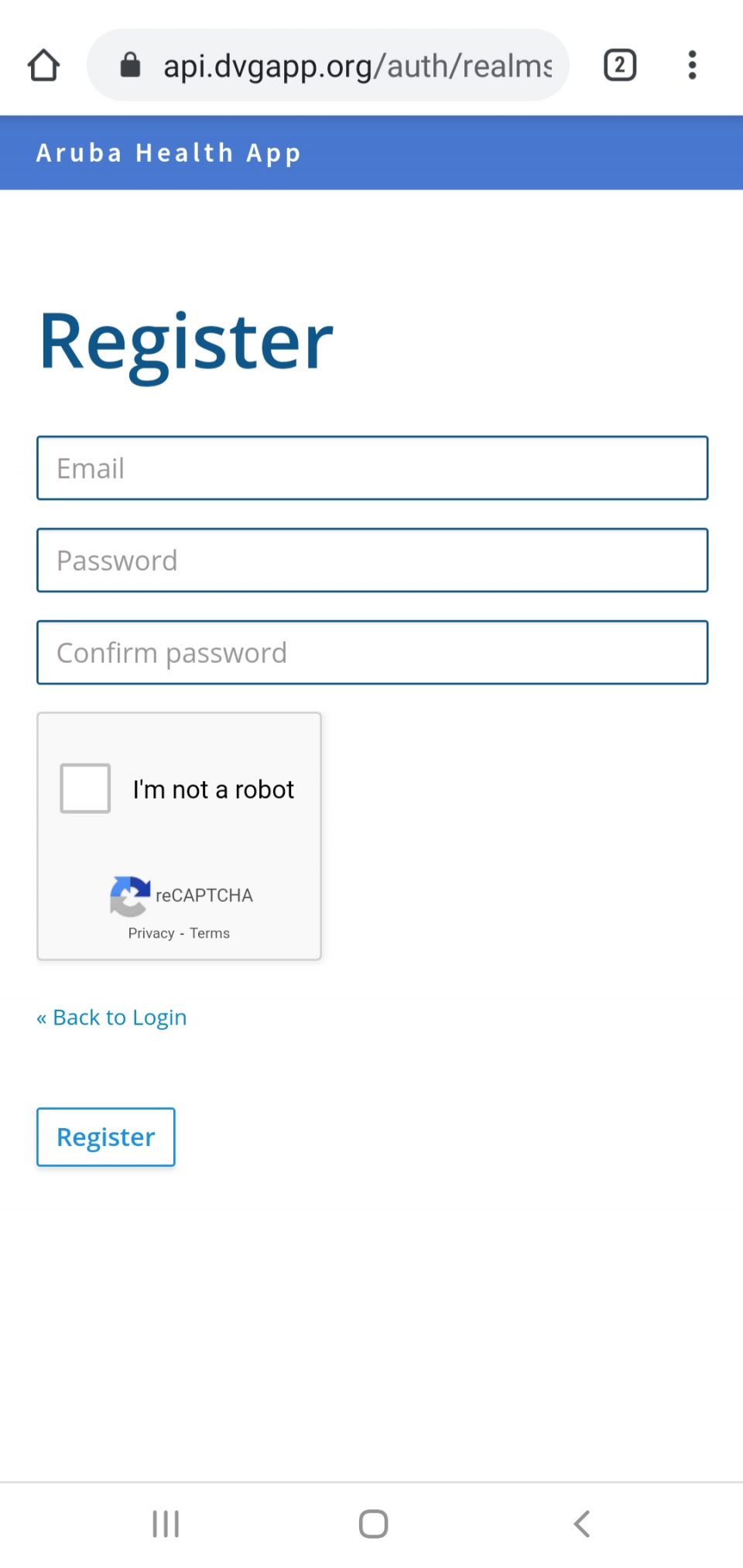
Task: Click inside the Email input field
Action: [x=371, y=468]
